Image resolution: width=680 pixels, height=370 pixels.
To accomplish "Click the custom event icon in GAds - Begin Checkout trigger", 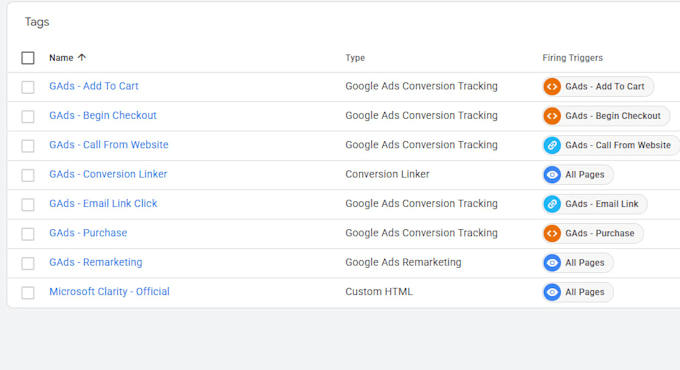I will [552, 116].
